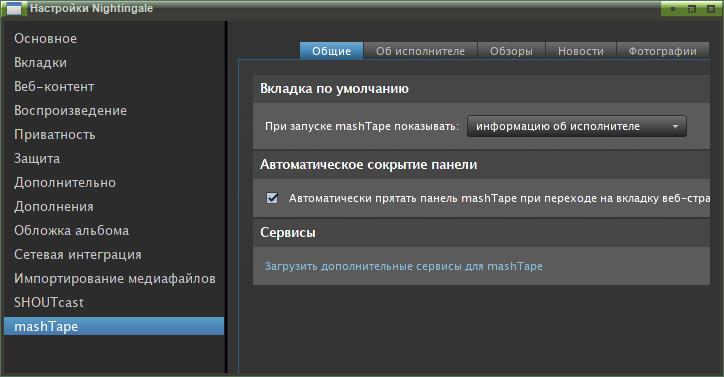Click the Автоматическое сокрытие панели heading
The image size is (724, 377).
click(x=368, y=165)
